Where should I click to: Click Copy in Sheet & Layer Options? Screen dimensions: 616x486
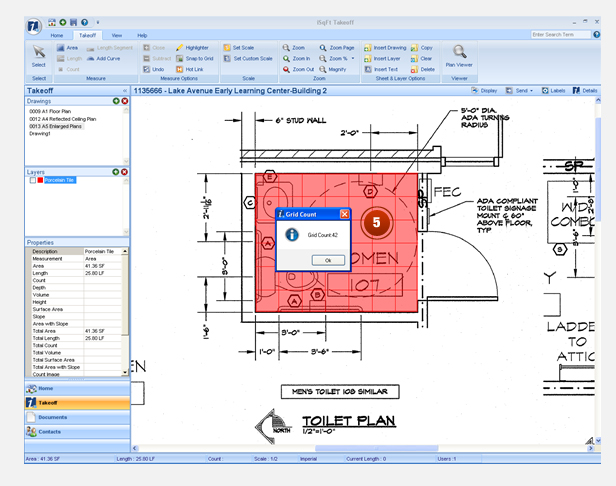click(422, 48)
